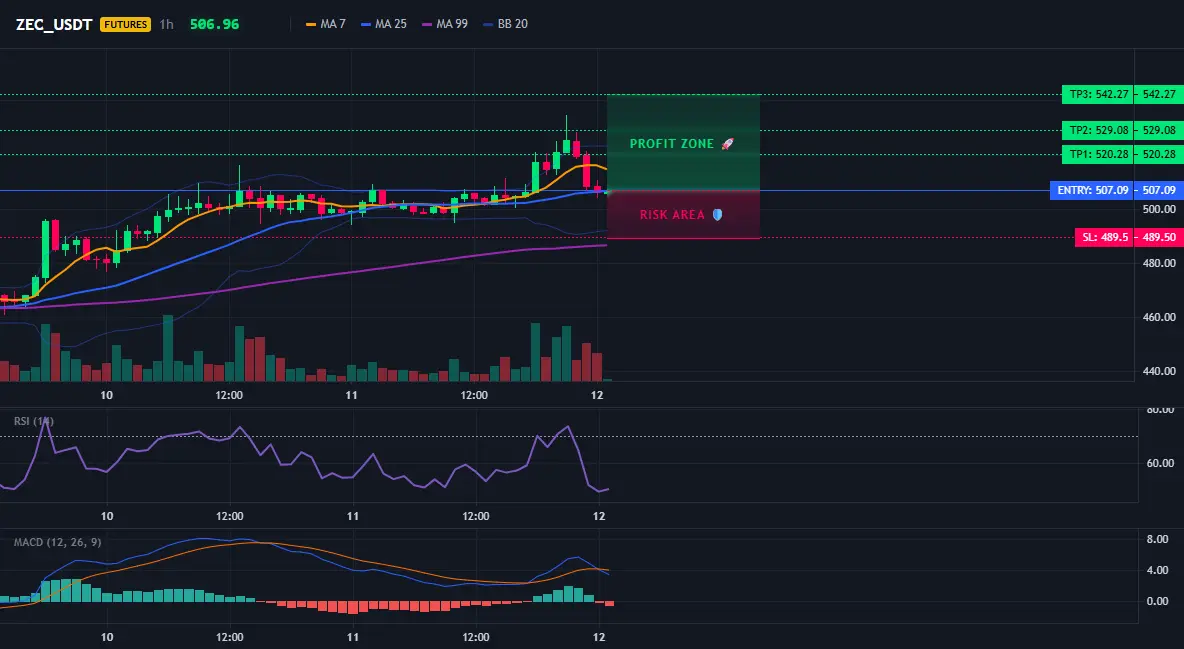
Task: Toggle the MA 7 legend item
Action: 325,24
